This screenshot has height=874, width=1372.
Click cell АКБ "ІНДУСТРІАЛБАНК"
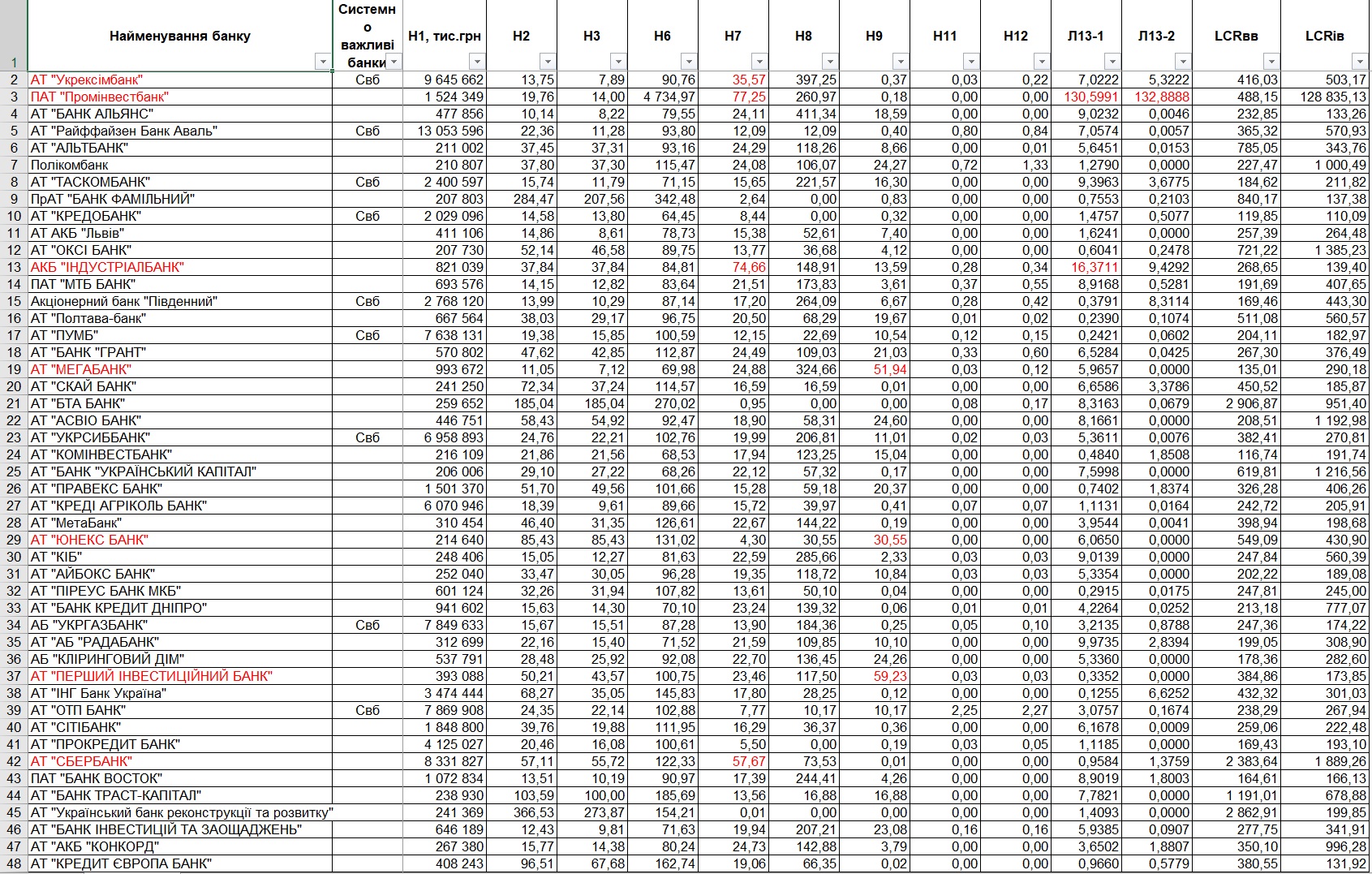pos(180,267)
